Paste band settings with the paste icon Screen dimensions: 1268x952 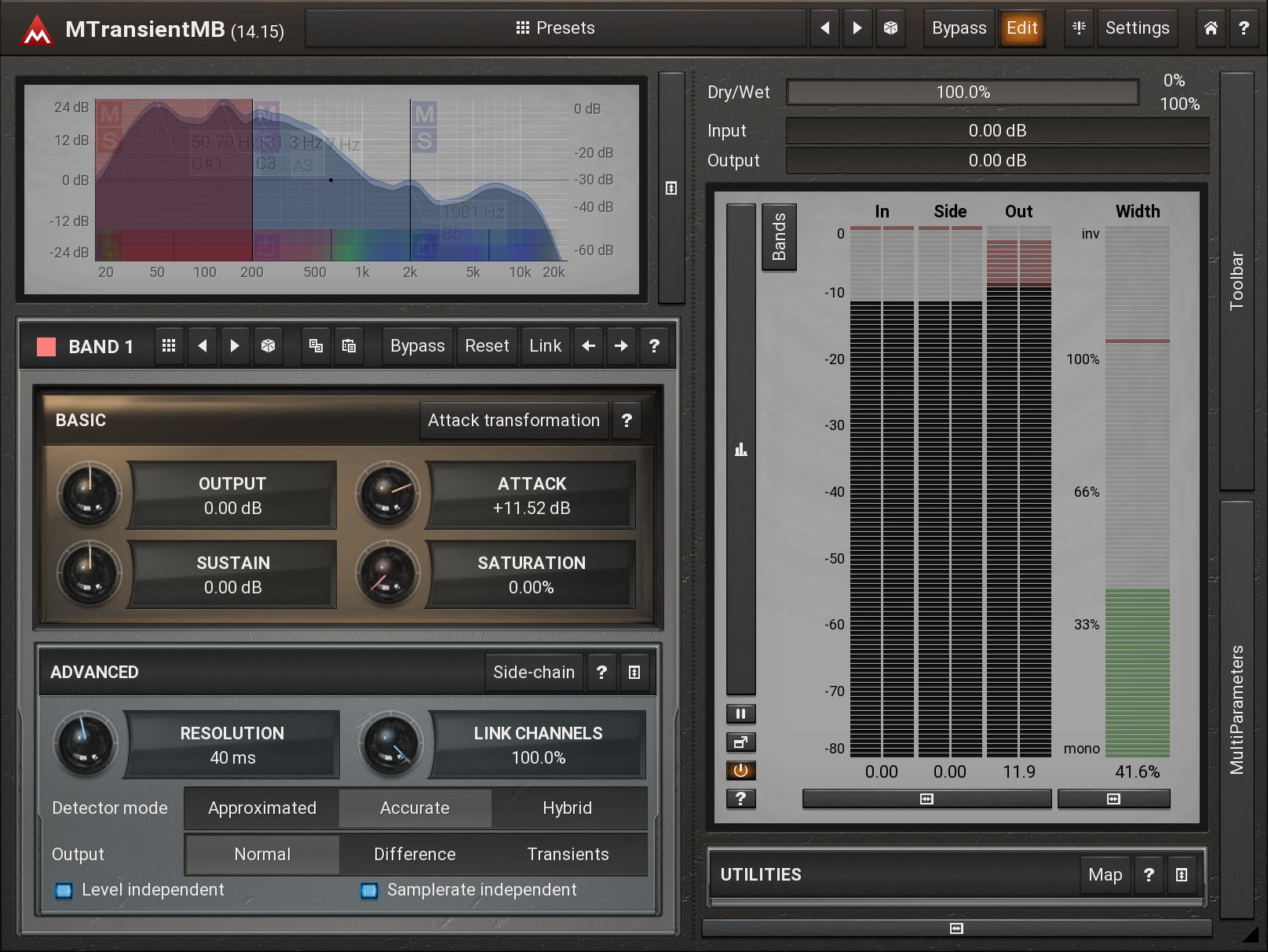(349, 346)
